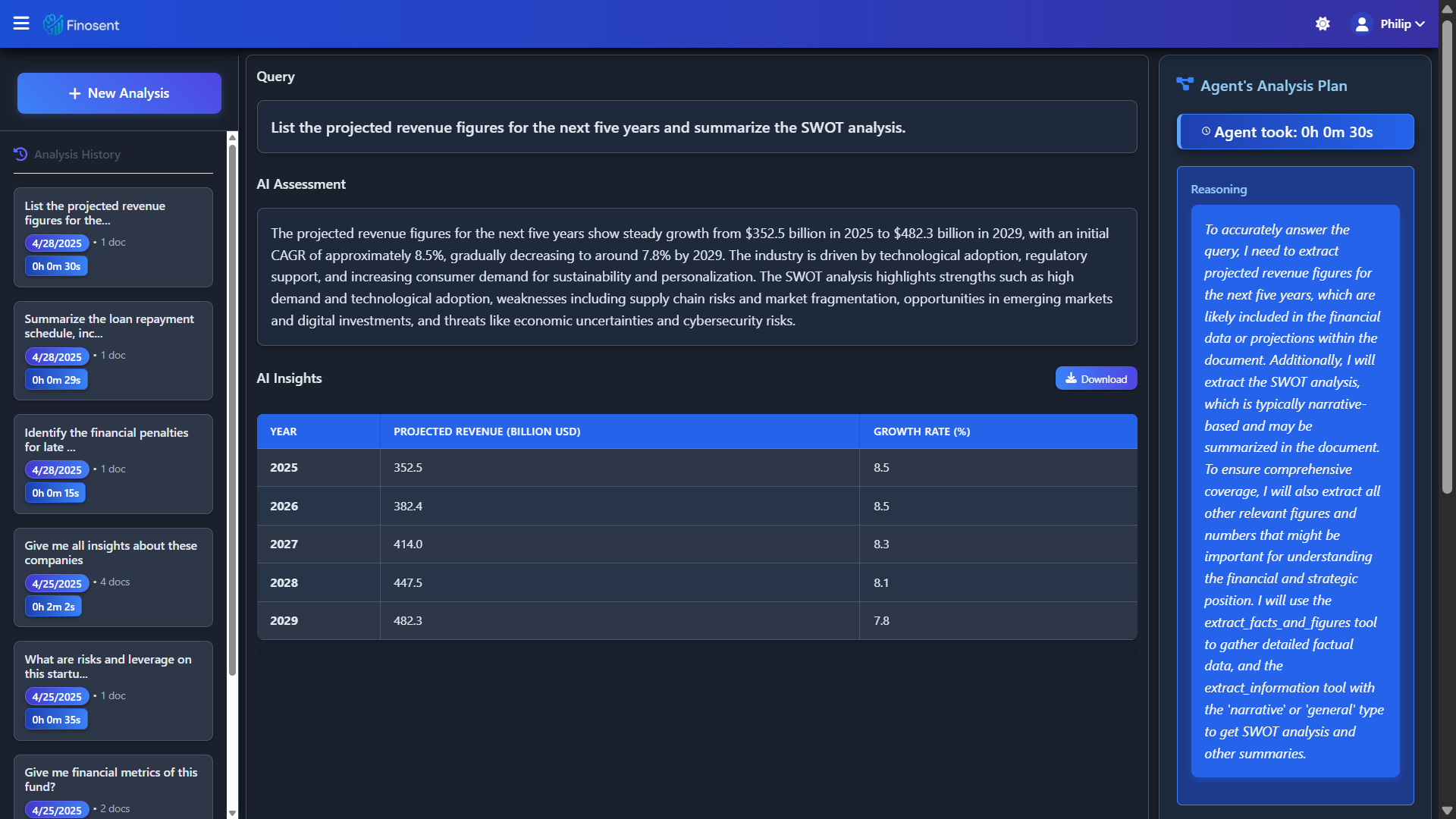
Task: Click the Agent's Analysis Plan icon
Action: point(1185,84)
